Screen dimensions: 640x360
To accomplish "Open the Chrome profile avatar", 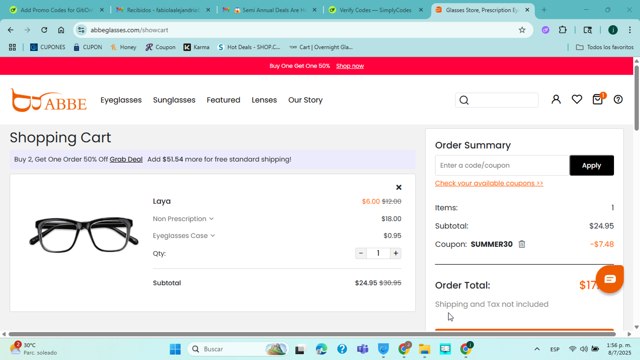I will [613, 30].
